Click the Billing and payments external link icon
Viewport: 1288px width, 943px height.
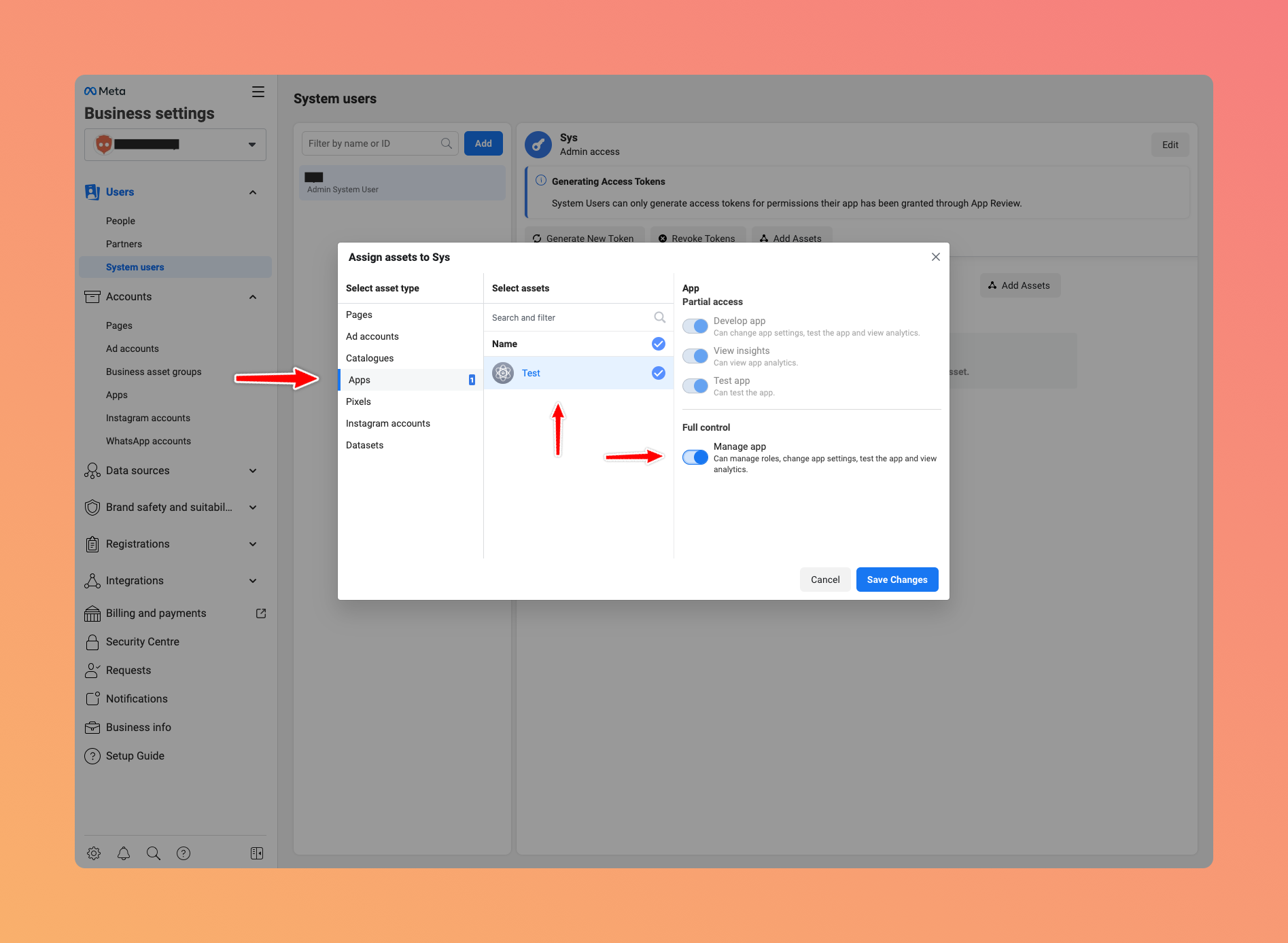(x=261, y=613)
